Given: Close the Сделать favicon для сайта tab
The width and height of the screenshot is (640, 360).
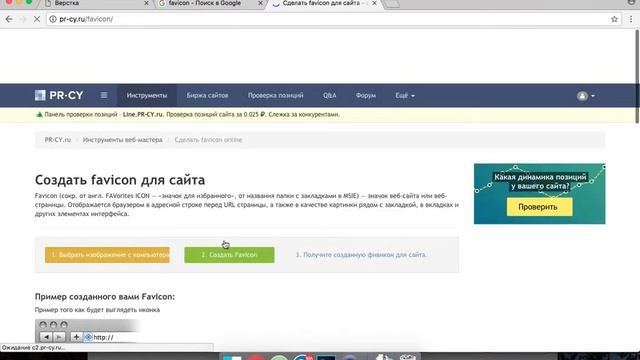Looking at the screenshot, I should 374,3.
